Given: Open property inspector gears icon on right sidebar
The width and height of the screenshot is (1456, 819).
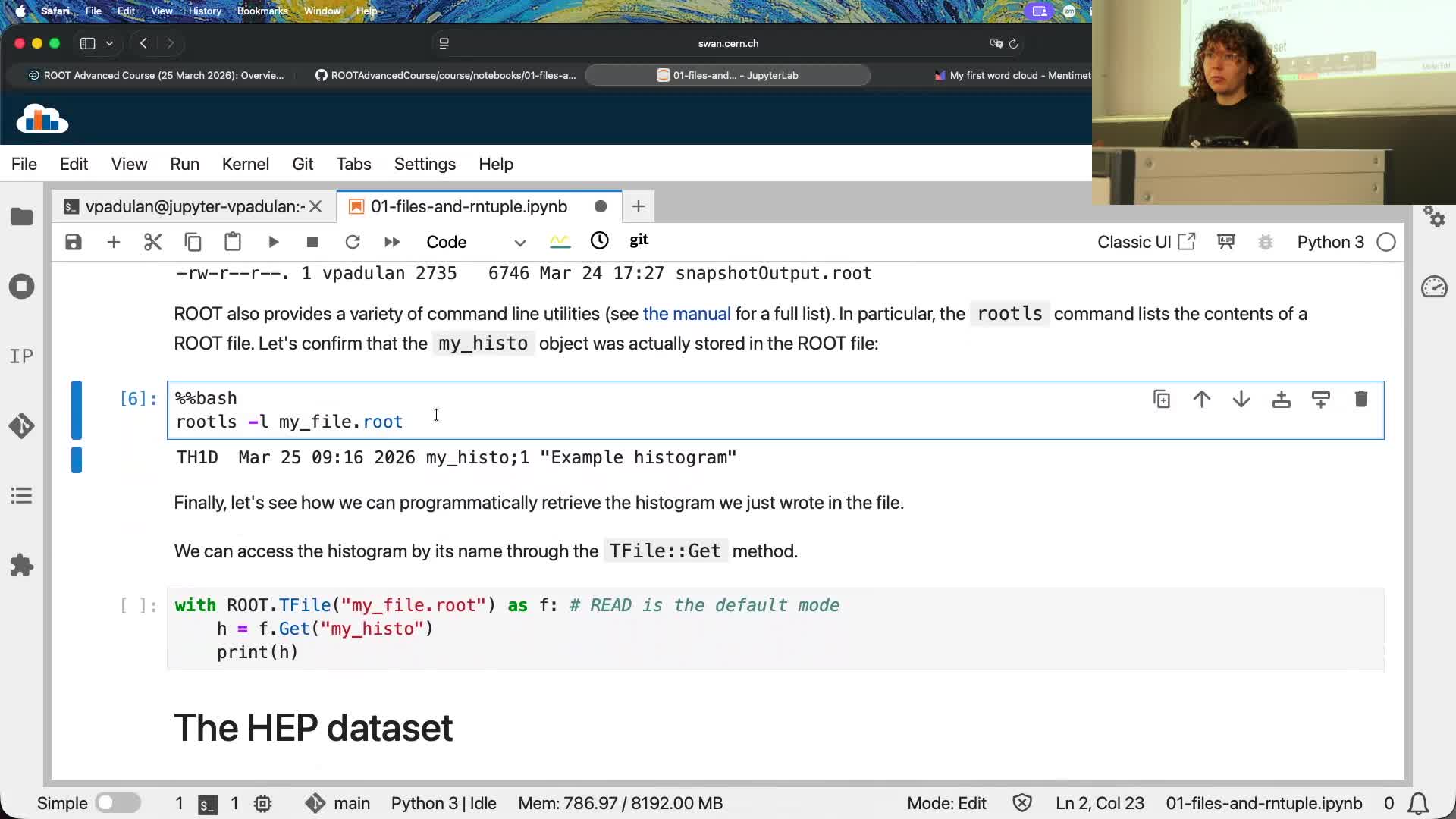Looking at the screenshot, I should [x=1434, y=217].
